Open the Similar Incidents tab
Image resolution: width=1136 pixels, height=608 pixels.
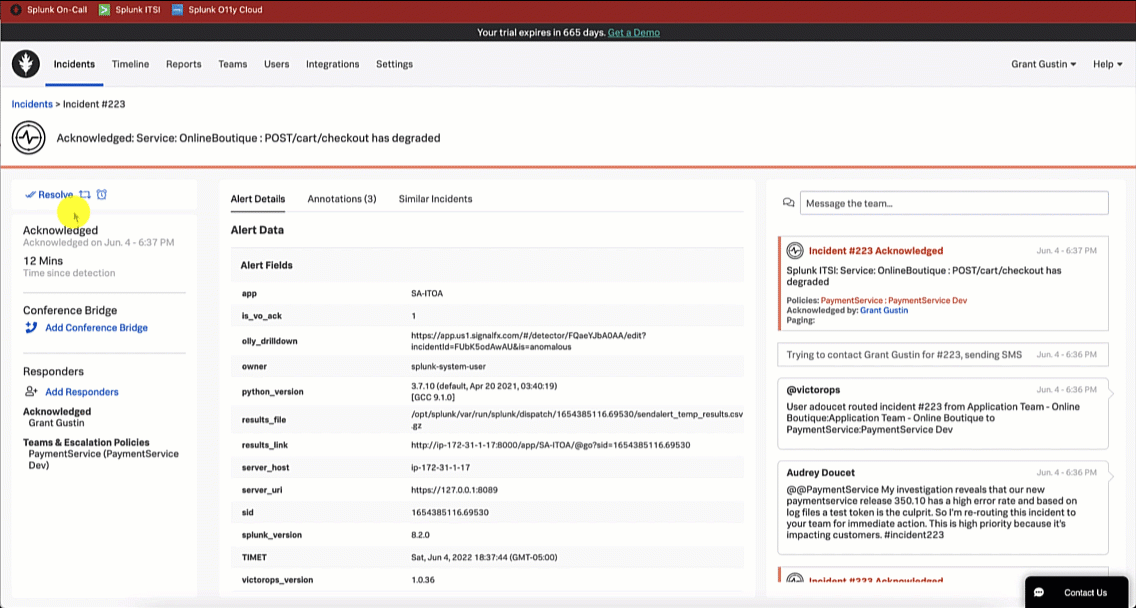tap(435, 199)
